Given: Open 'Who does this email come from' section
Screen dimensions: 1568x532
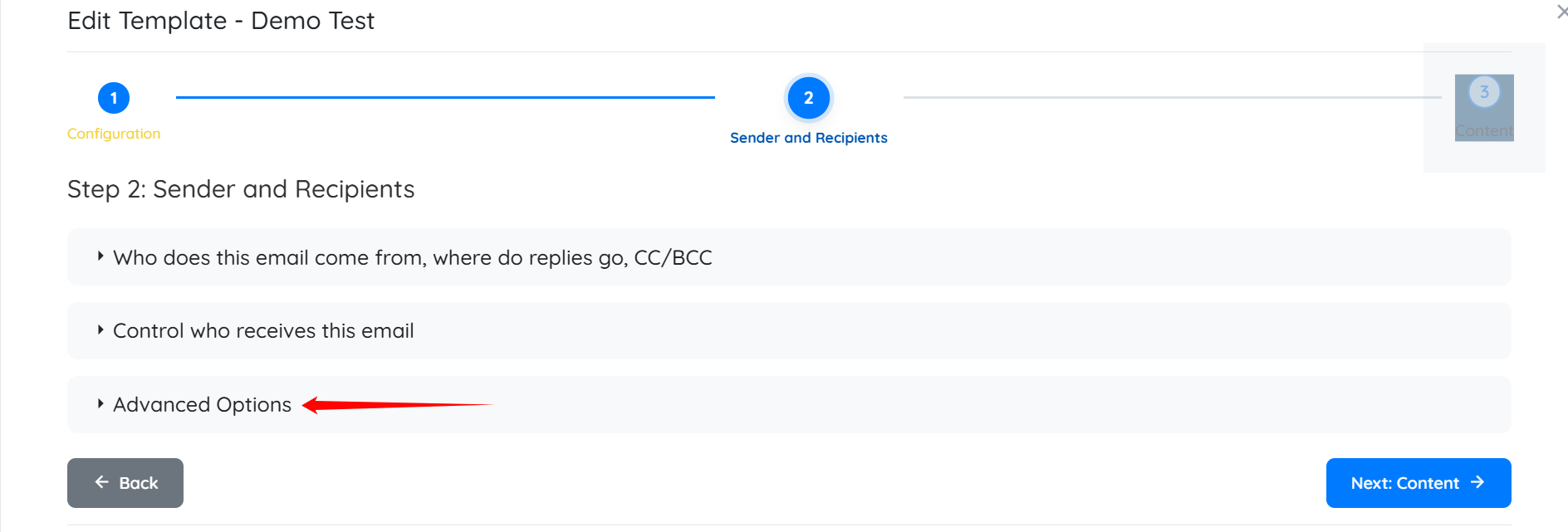Looking at the screenshot, I should [413, 258].
